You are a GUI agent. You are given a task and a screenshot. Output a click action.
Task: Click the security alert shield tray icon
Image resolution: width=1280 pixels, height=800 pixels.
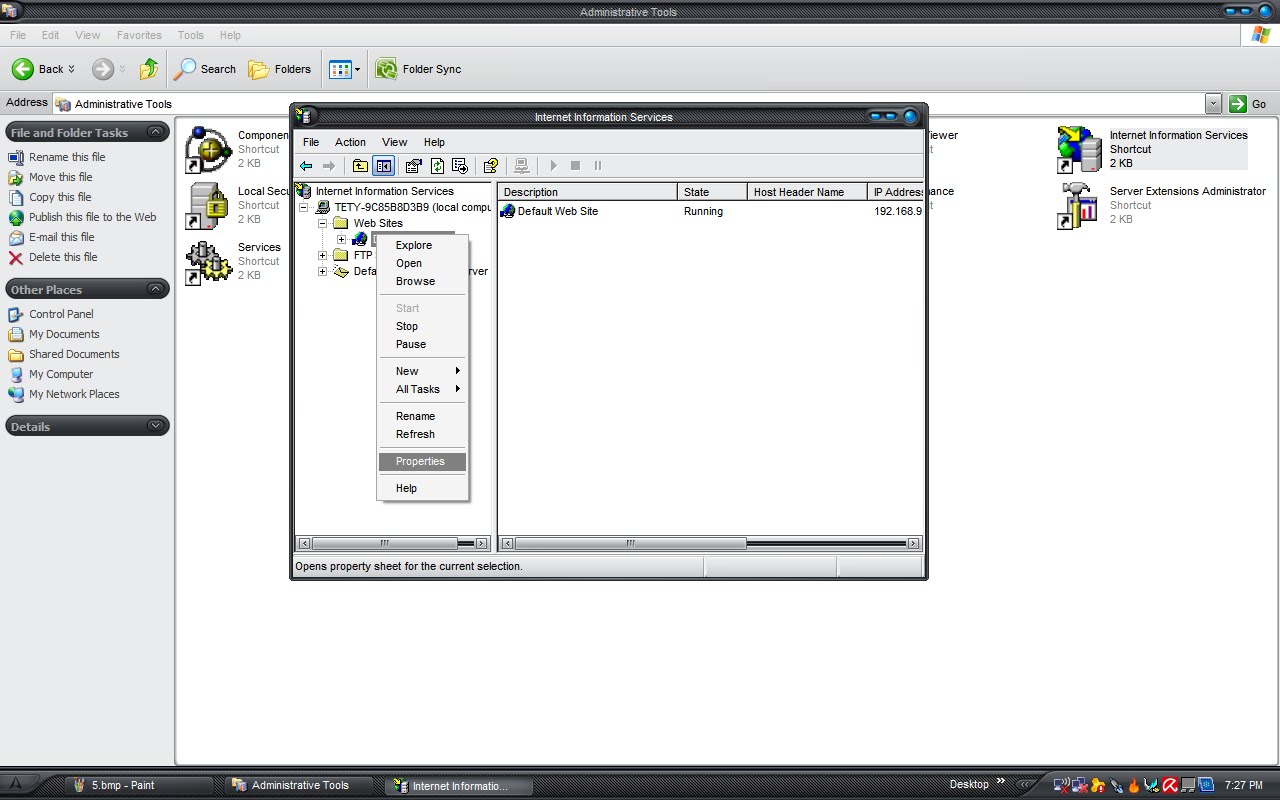coord(1098,785)
